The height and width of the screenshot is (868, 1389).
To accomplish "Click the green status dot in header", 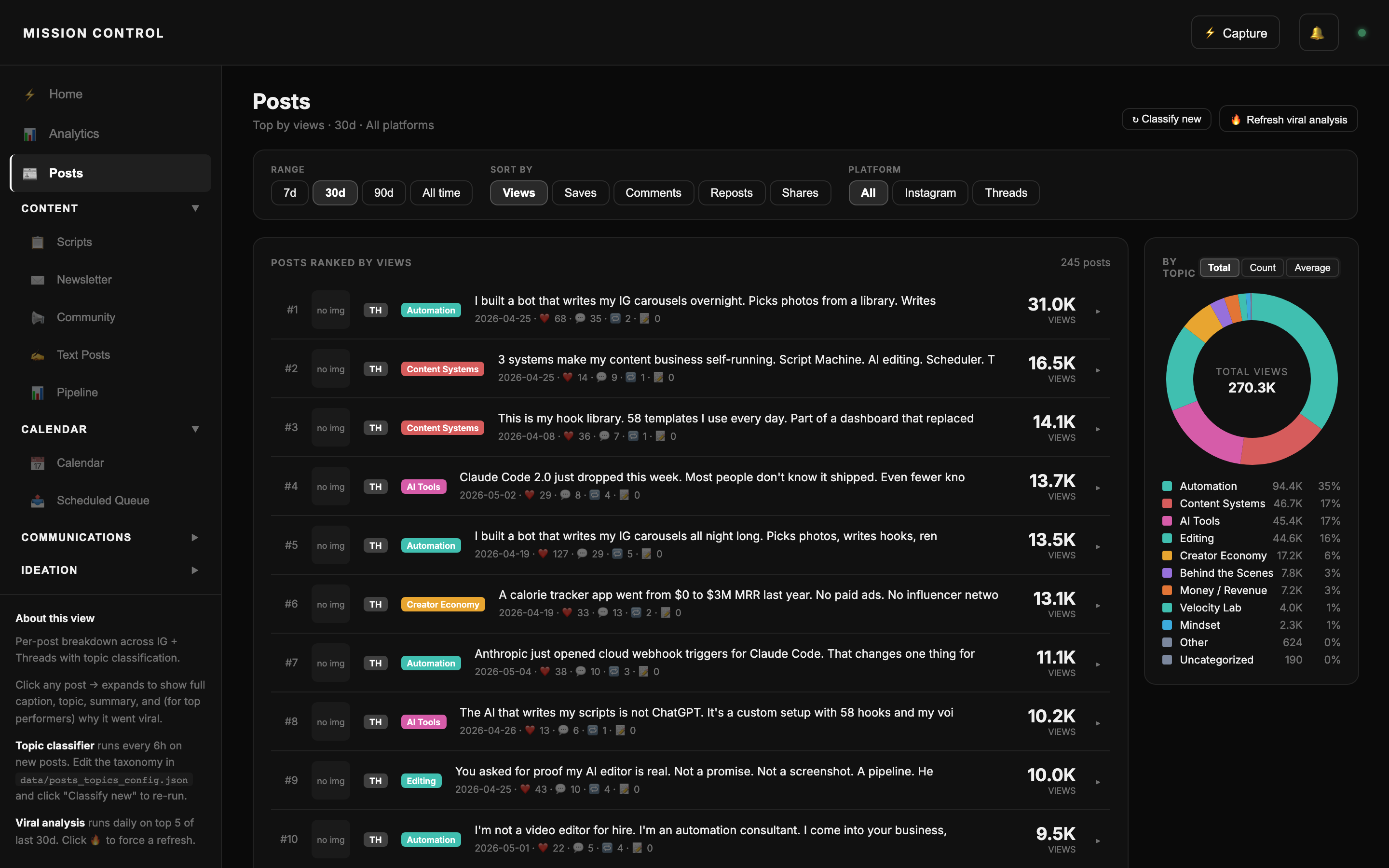I will pos(1362,33).
